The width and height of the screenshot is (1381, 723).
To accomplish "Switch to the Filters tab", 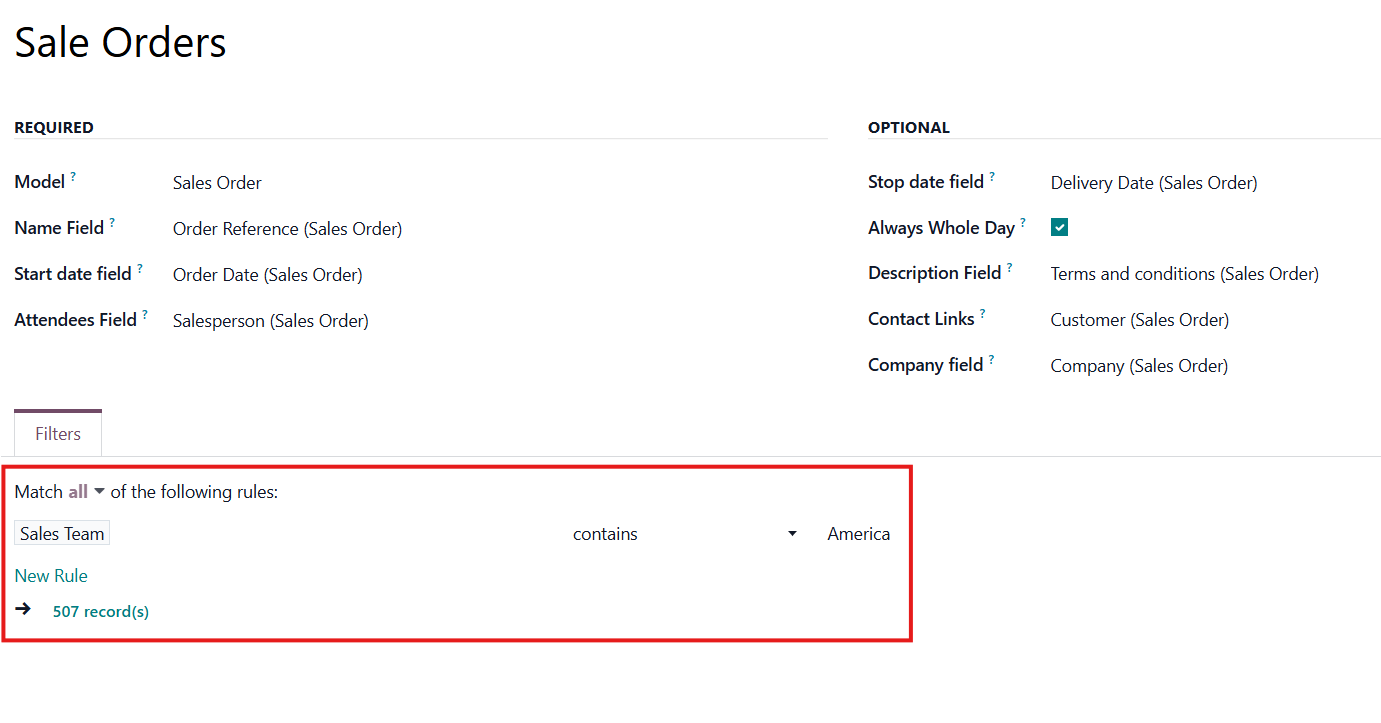I will click(x=58, y=434).
